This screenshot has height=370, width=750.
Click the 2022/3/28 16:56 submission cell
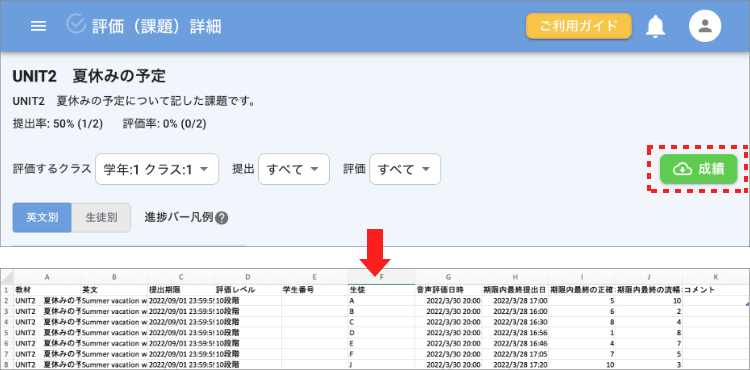pyautogui.click(x=515, y=332)
